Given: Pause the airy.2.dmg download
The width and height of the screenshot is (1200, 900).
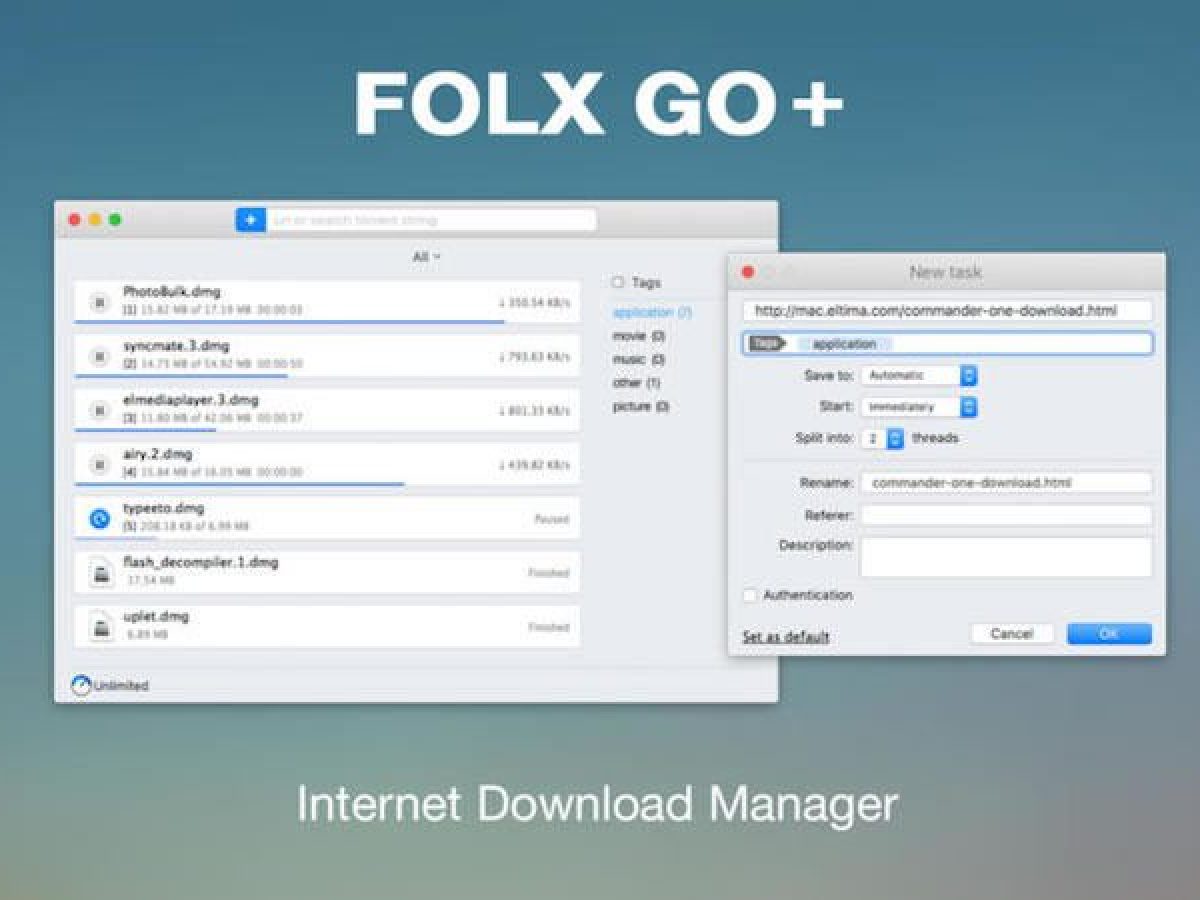Looking at the screenshot, I should coord(98,463).
